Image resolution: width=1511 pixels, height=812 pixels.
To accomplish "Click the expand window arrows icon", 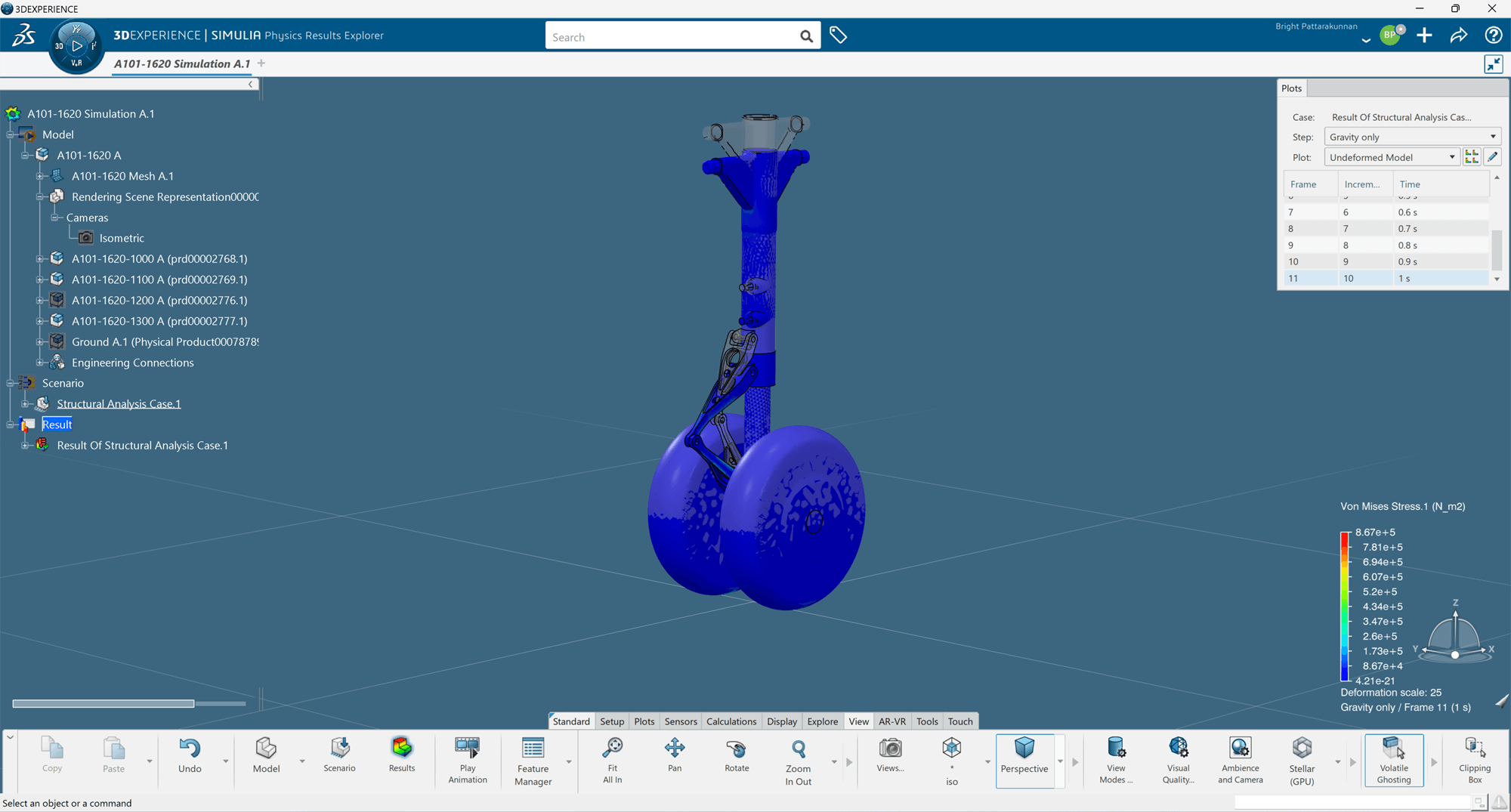I will [x=1493, y=65].
